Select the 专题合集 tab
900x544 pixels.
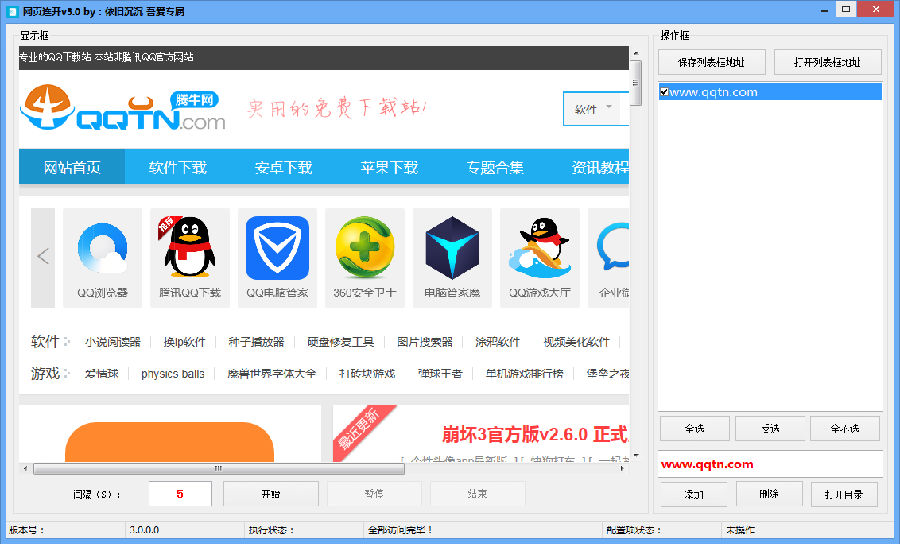[x=495, y=167]
